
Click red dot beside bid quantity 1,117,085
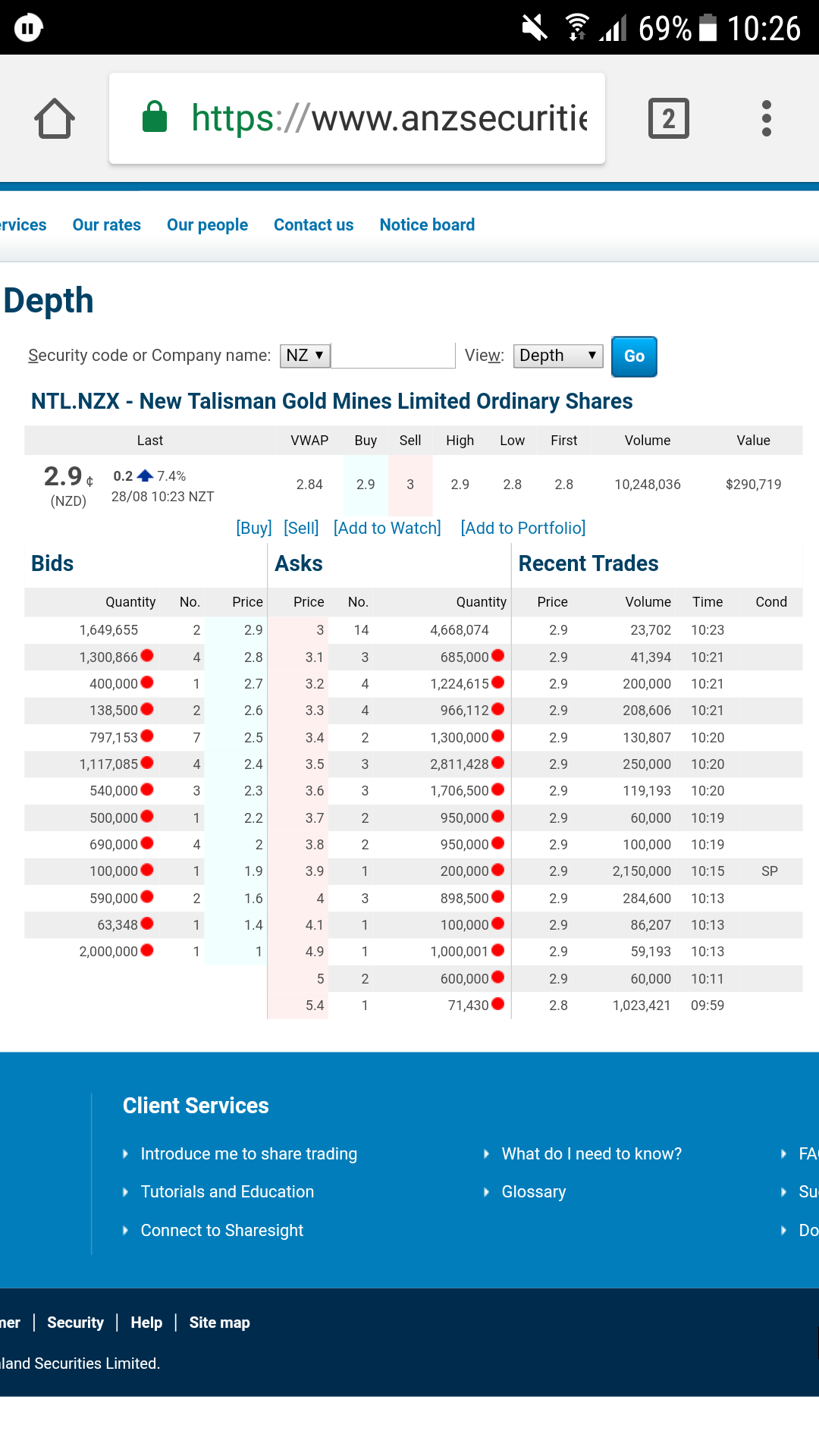pyautogui.click(x=147, y=763)
